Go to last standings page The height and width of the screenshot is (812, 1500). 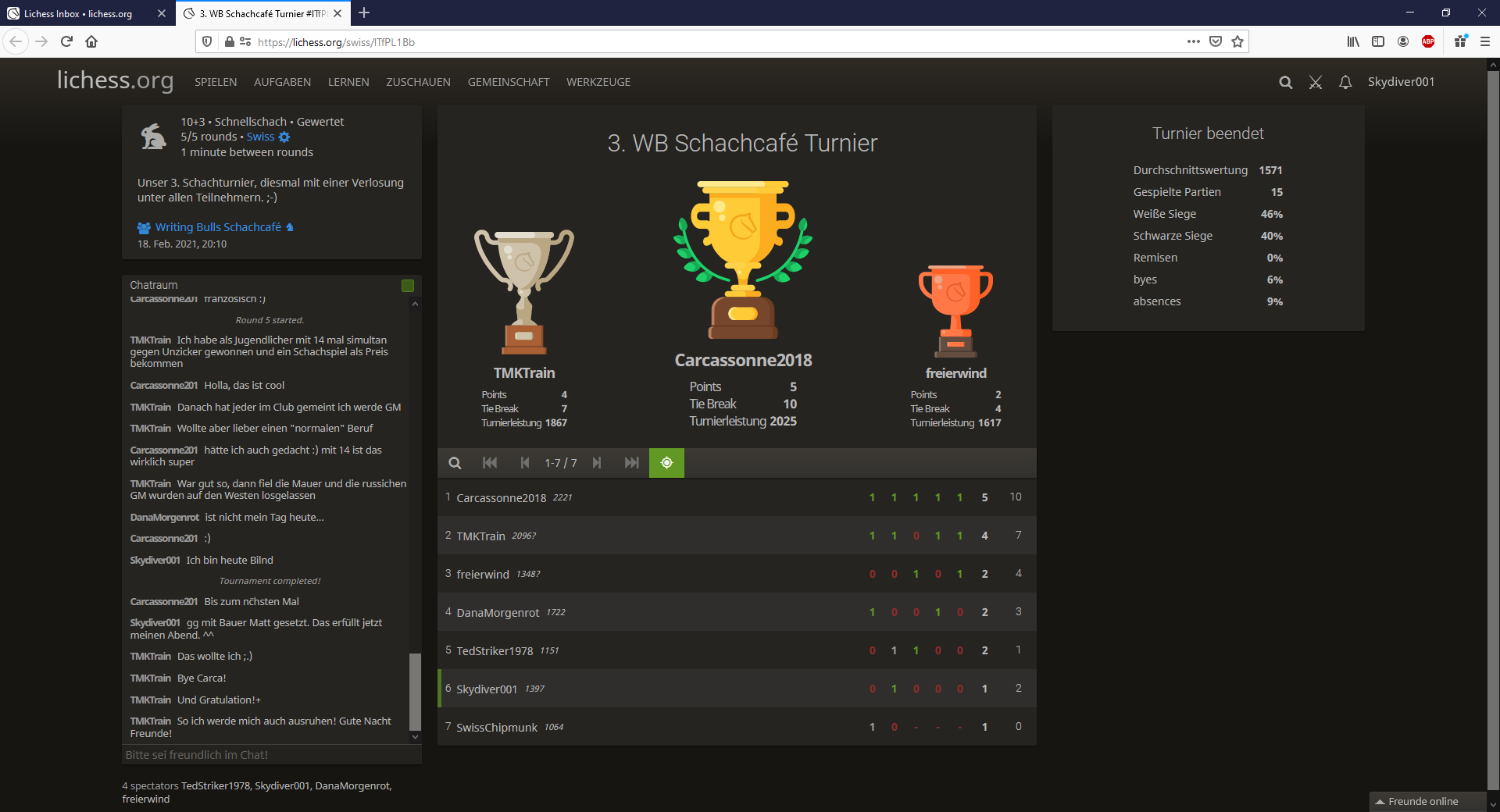[x=631, y=463]
